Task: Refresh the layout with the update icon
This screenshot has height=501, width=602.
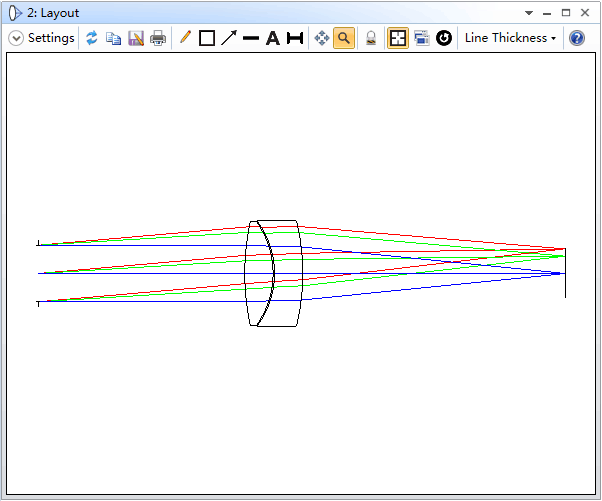Action: [92, 38]
